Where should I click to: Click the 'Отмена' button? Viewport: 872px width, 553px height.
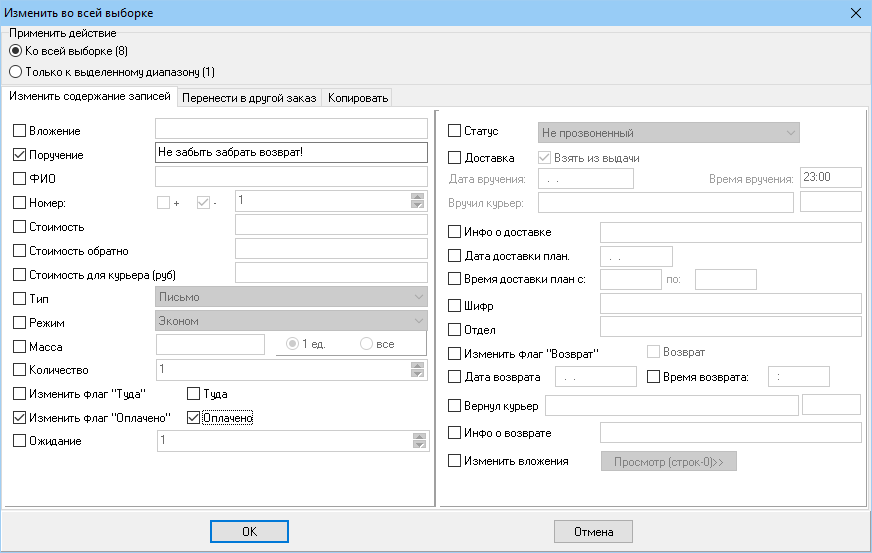point(593,531)
